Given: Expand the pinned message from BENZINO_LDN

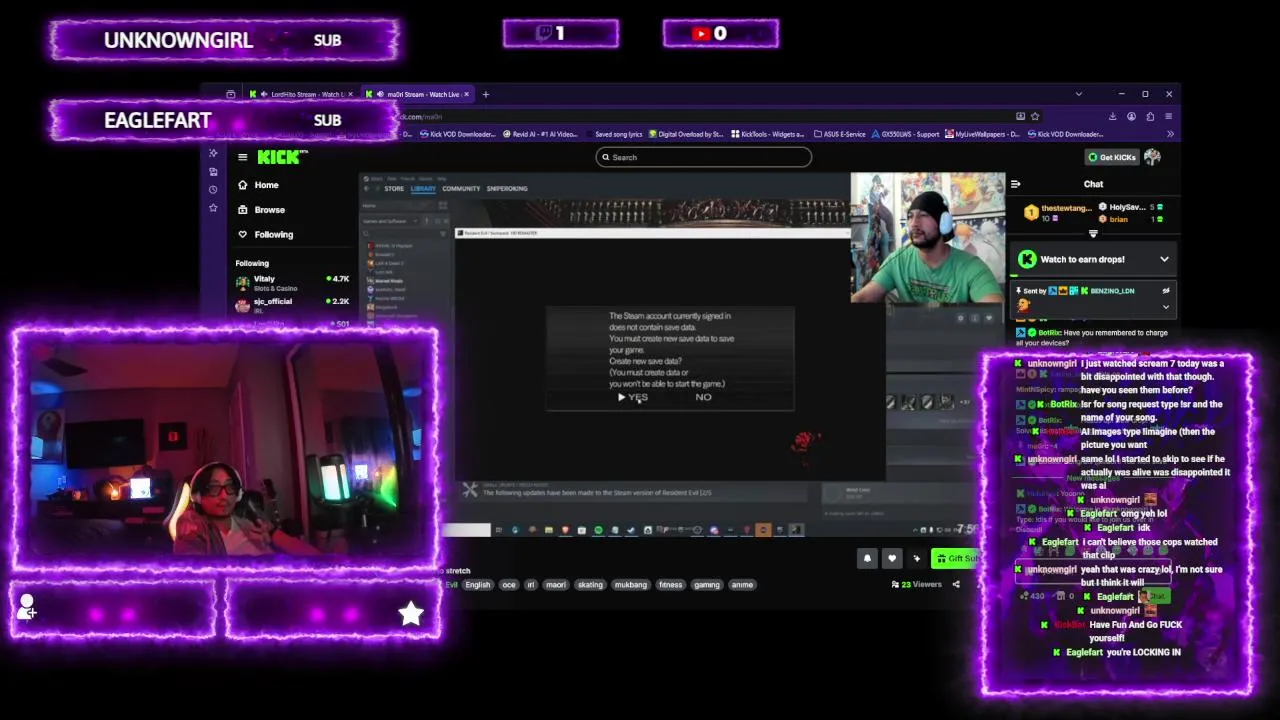Looking at the screenshot, I should pos(1166,307).
